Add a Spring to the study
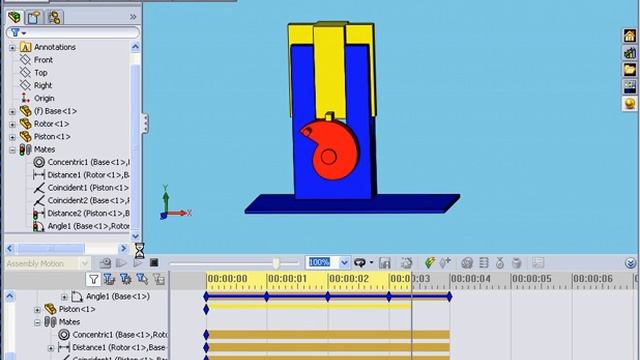640x360 pixels. pos(484,263)
